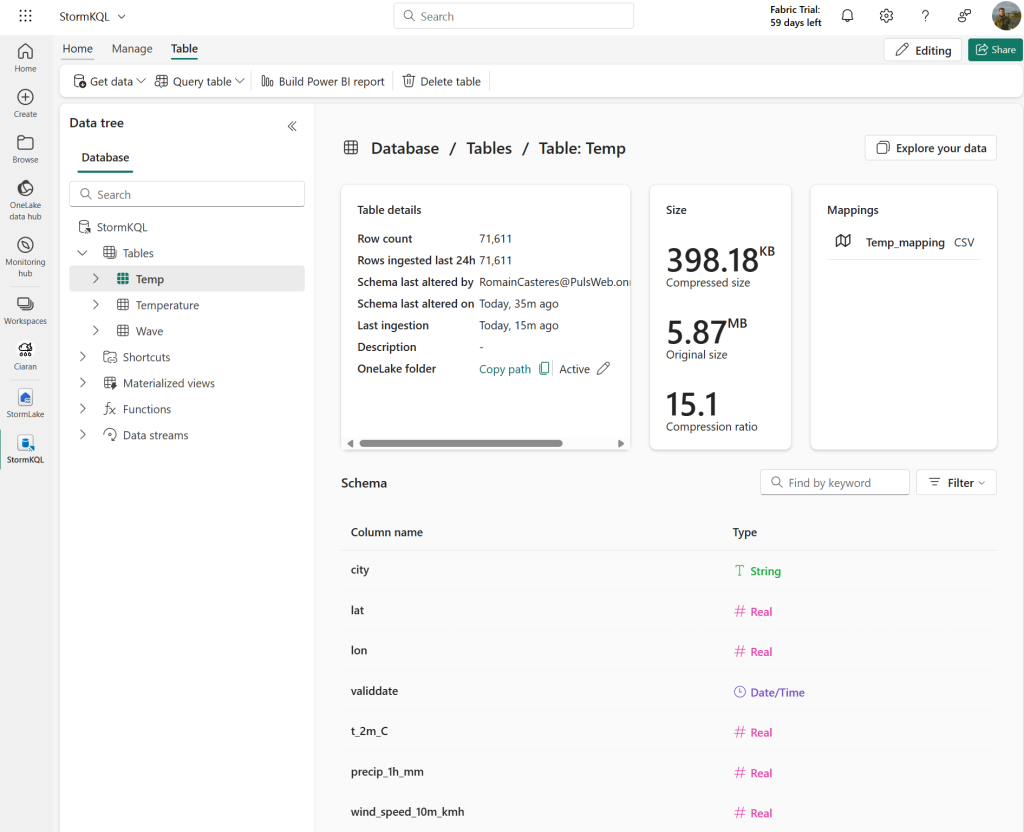
Task: Click Build Power BI report
Action: (x=323, y=81)
